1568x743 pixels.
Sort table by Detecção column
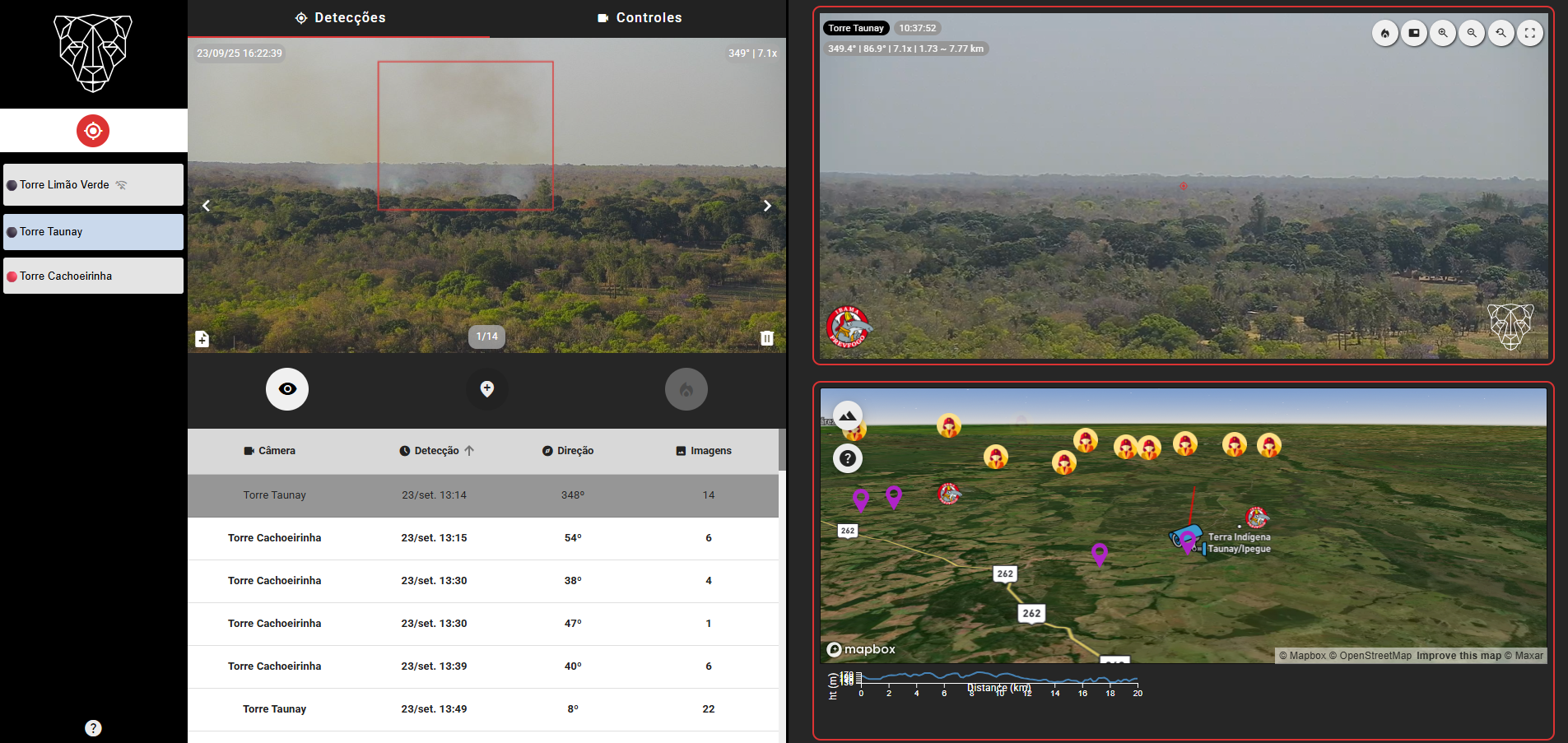(436, 451)
